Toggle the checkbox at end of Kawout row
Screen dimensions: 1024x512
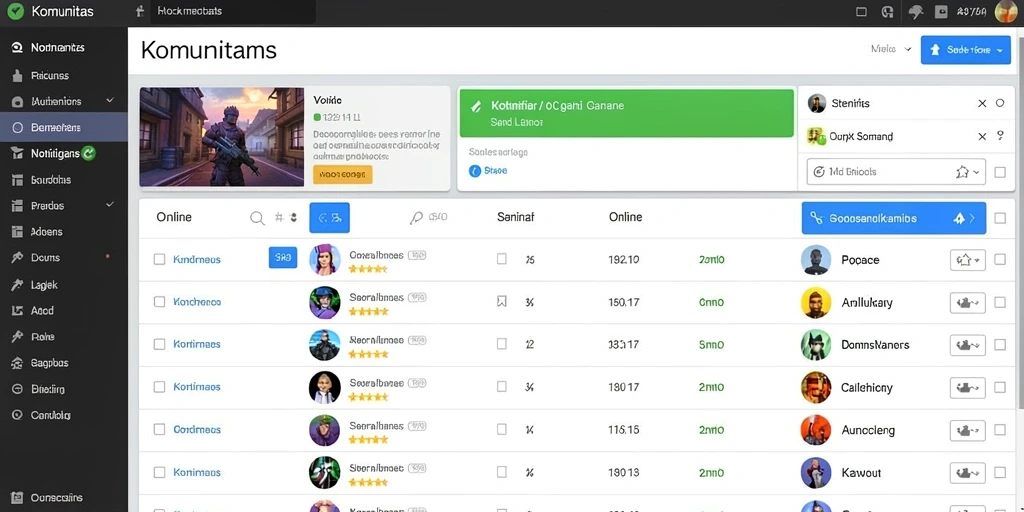[1000, 473]
